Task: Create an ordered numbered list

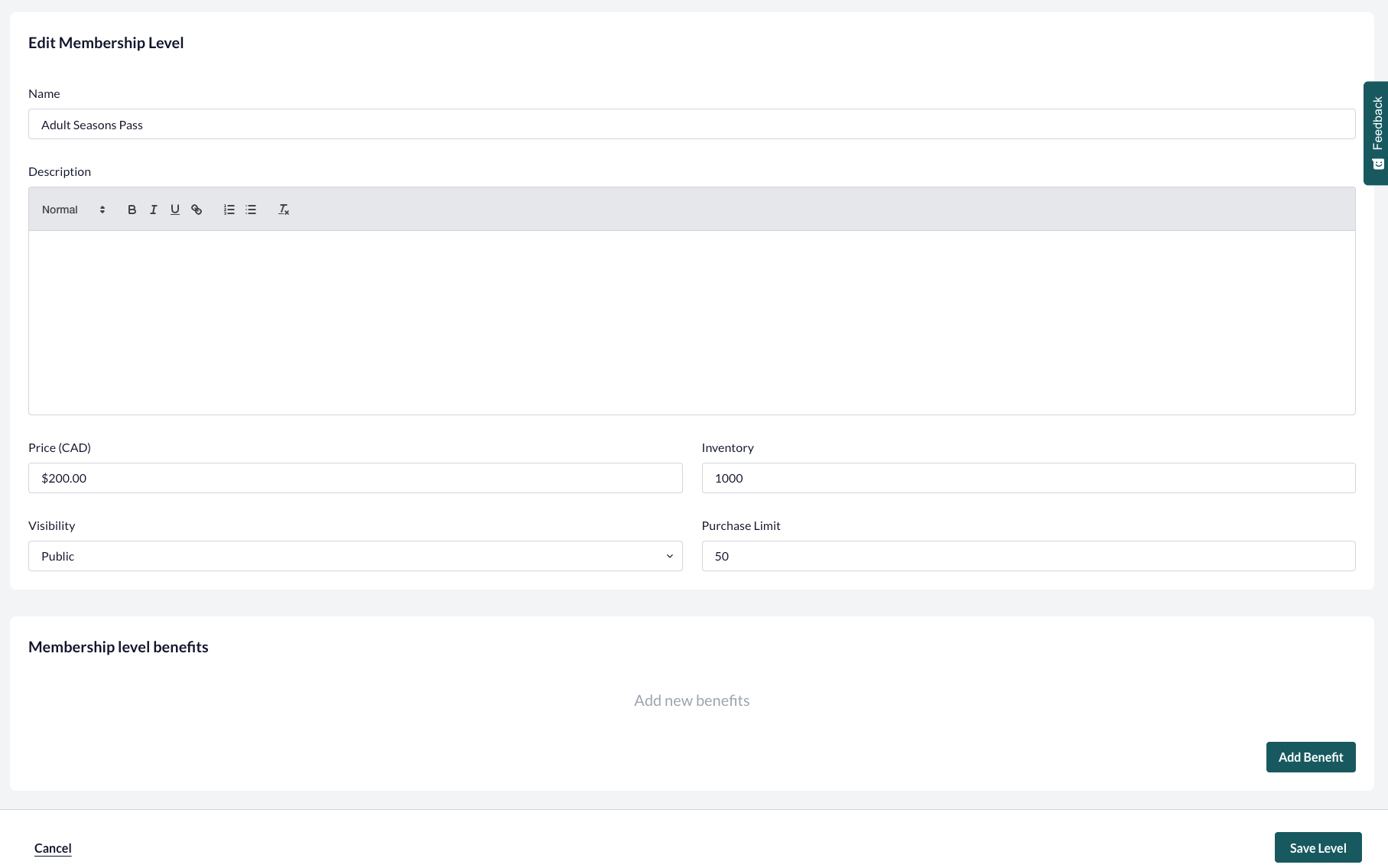Action: (x=229, y=209)
